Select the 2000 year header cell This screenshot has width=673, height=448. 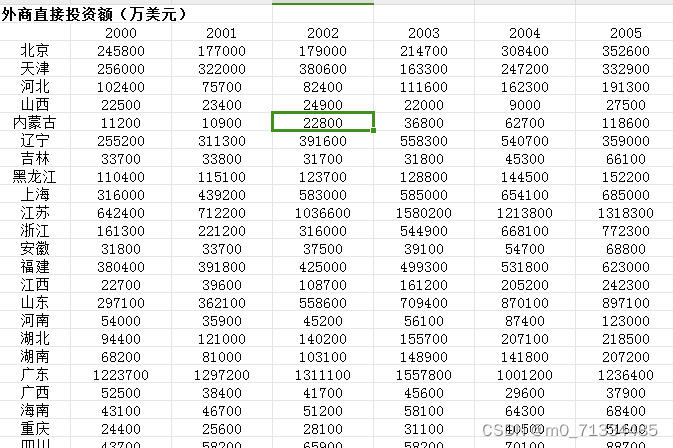pyautogui.click(x=121, y=33)
